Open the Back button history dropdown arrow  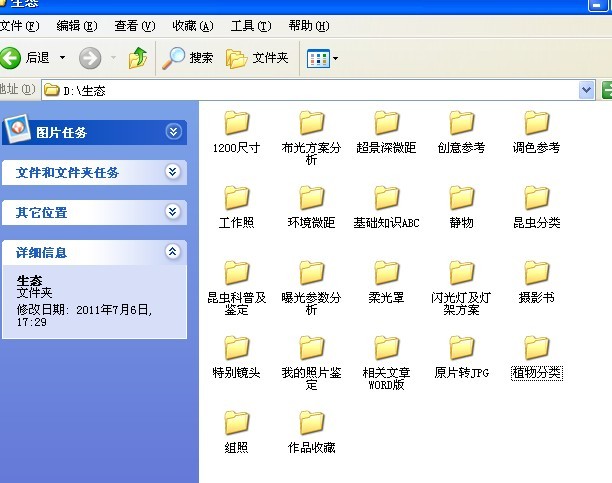pyautogui.click(x=62, y=58)
